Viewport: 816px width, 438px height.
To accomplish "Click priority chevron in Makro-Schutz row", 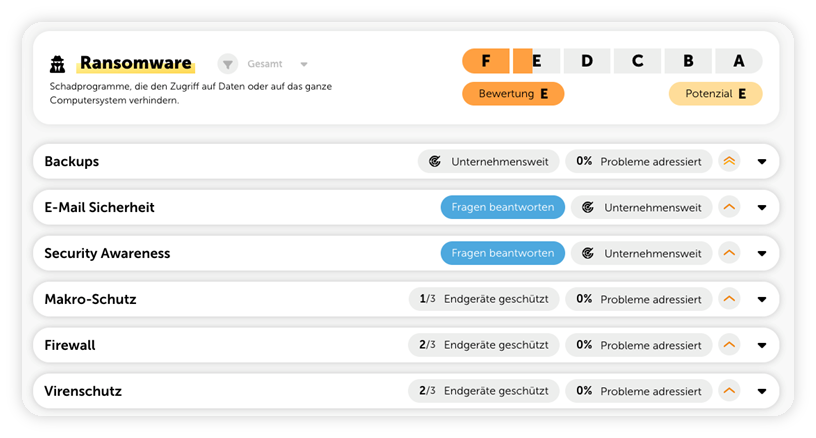I will (729, 299).
